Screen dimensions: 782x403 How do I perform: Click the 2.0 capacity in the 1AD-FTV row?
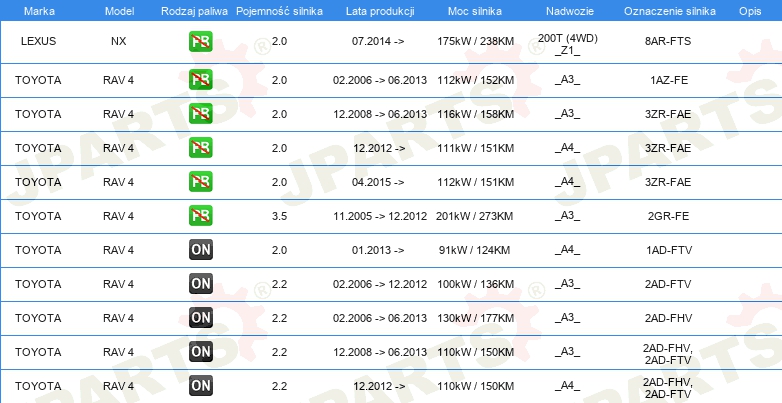pos(279,250)
